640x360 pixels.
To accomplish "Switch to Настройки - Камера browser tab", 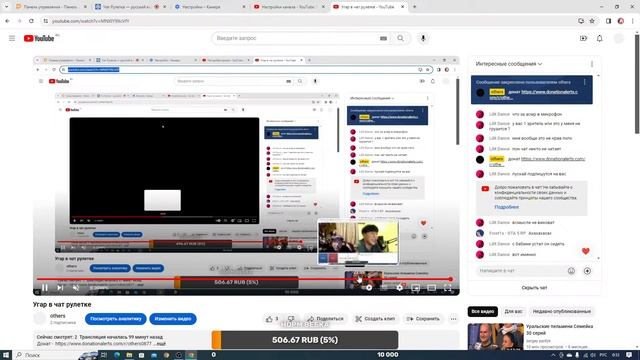I will pyautogui.click(x=208, y=7).
